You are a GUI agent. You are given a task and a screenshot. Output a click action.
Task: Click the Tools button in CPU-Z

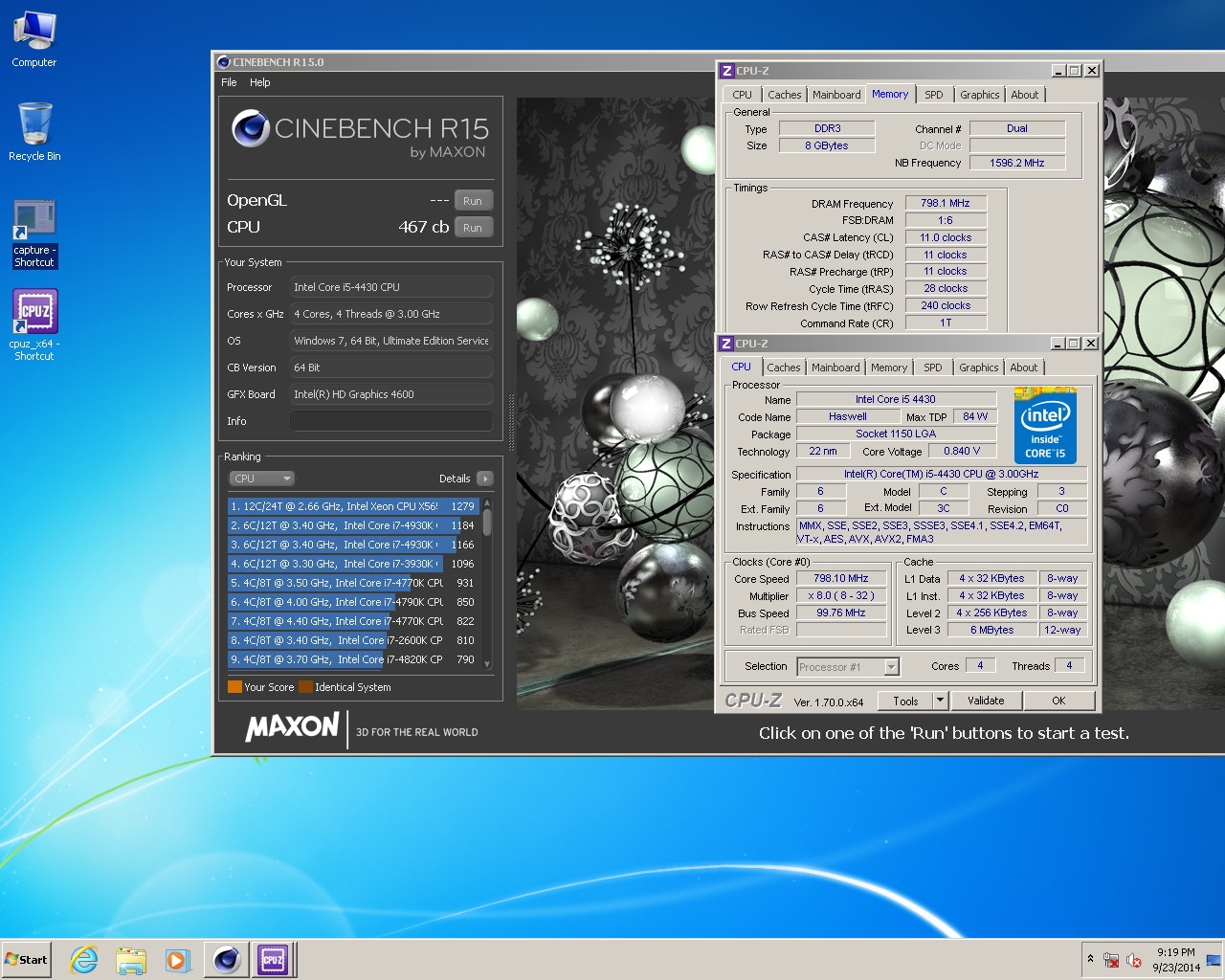coord(905,702)
